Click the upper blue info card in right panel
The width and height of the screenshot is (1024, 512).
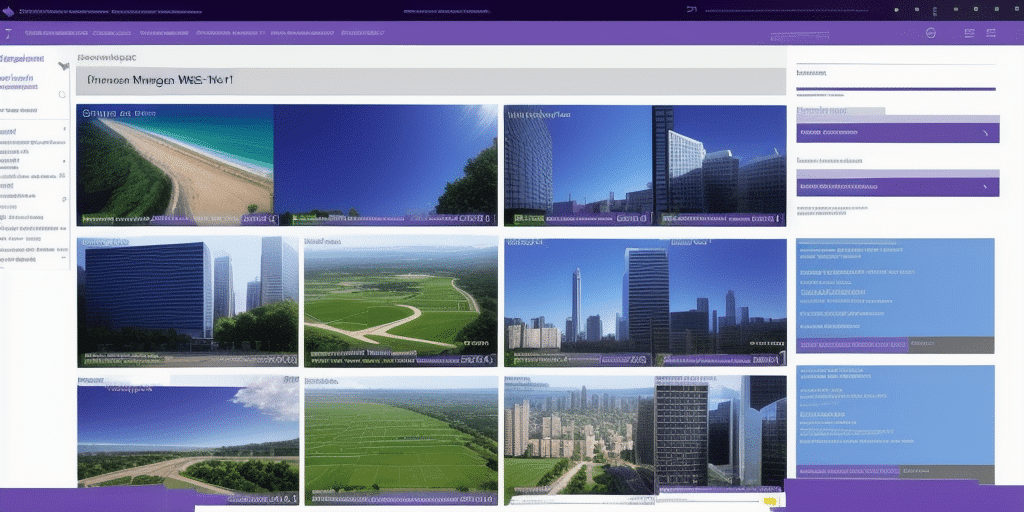tap(895, 295)
